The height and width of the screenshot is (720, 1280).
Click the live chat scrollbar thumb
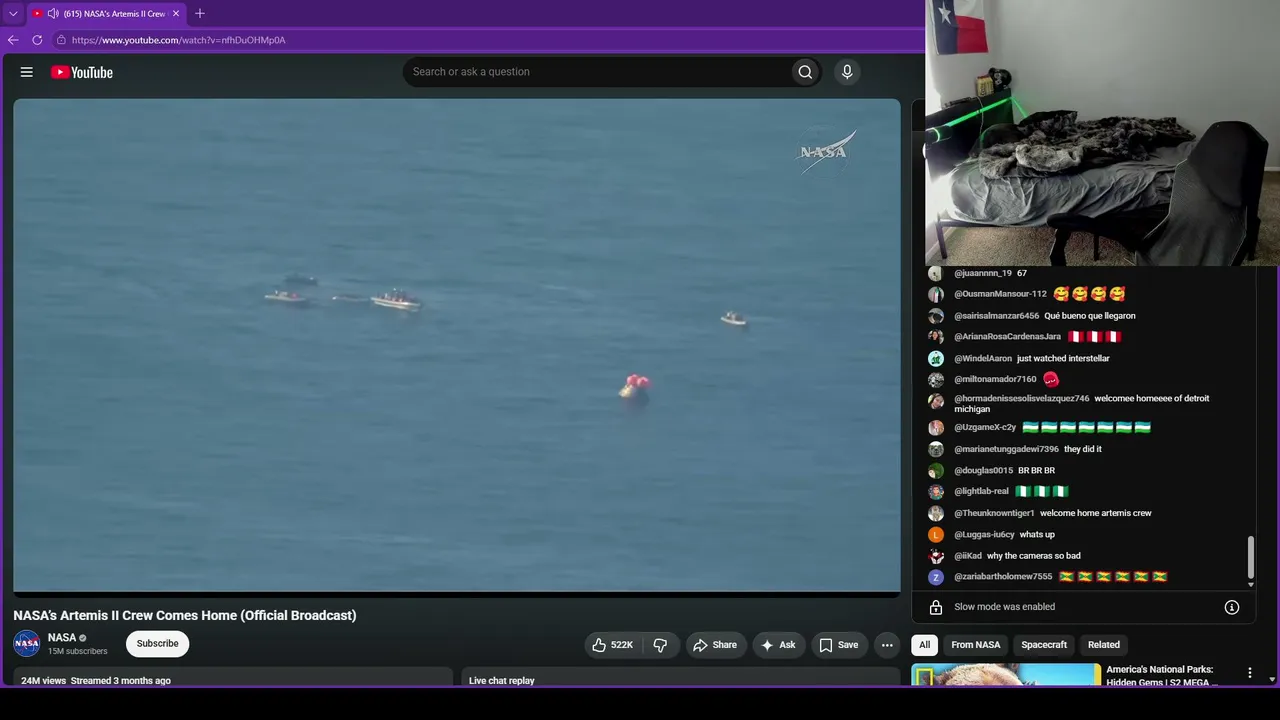click(1250, 557)
